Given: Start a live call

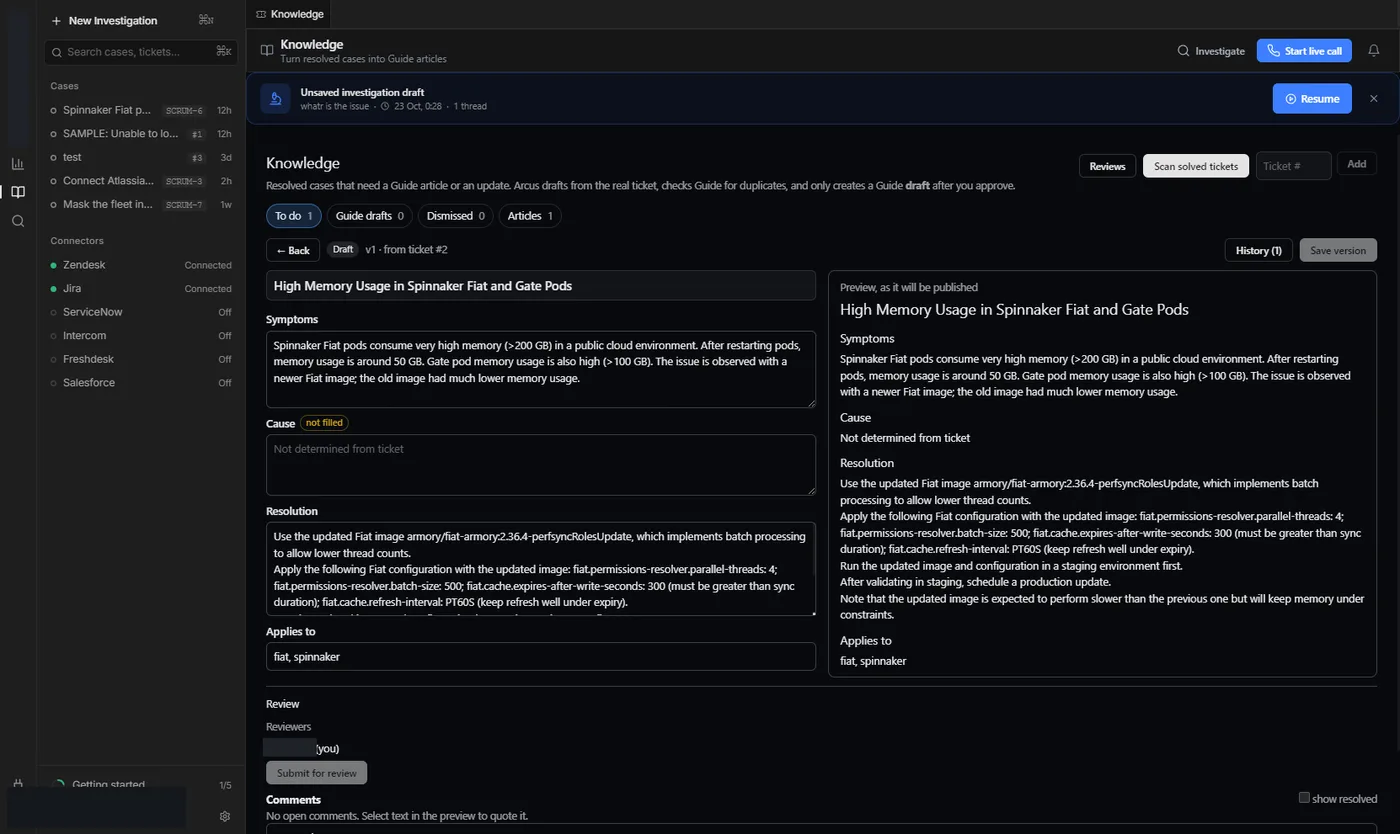Looking at the screenshot, I should tap(1304, 51).
